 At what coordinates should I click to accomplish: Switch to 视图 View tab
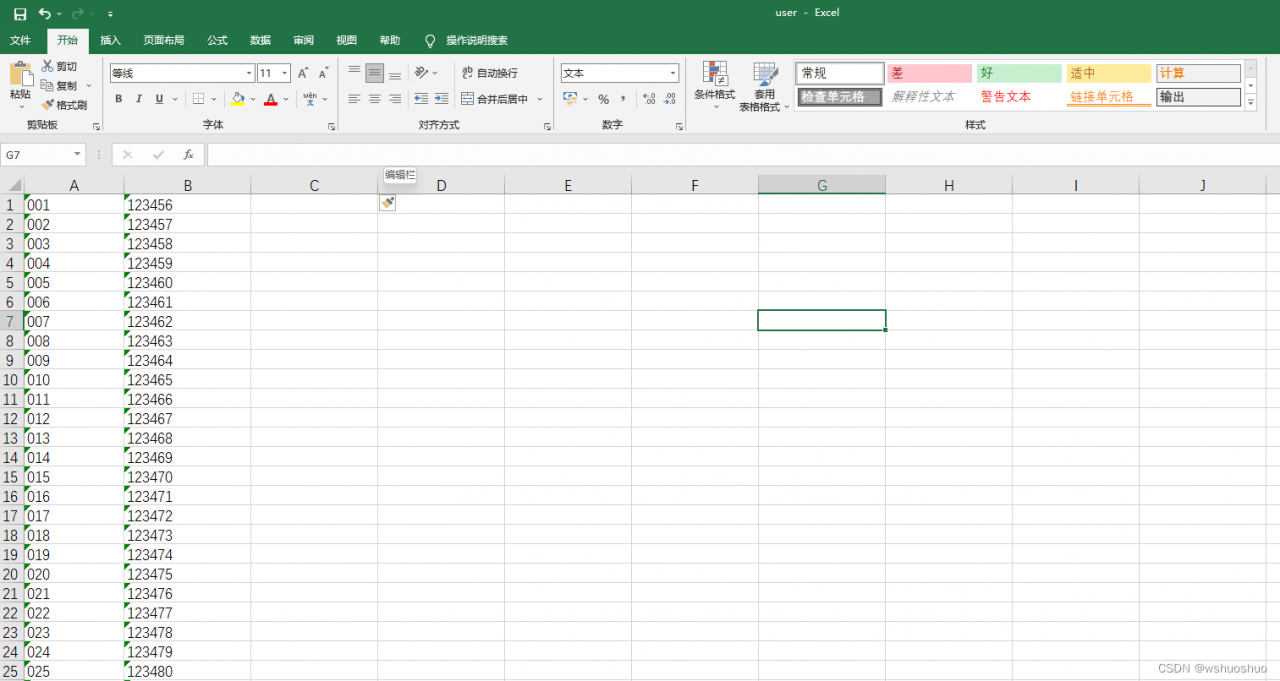point(346,40)
